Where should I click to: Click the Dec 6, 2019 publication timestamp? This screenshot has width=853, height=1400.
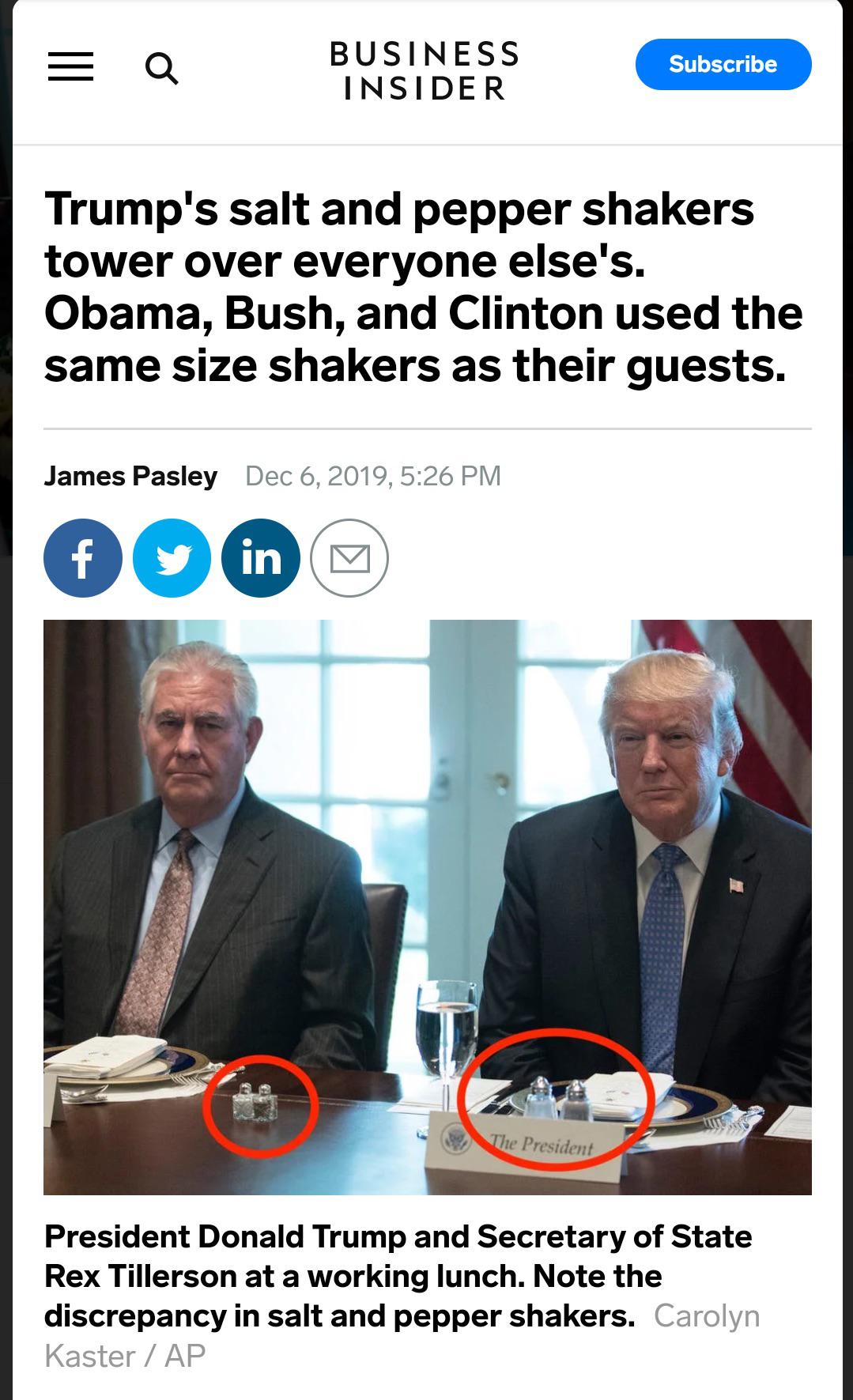(x=373, y=476)
